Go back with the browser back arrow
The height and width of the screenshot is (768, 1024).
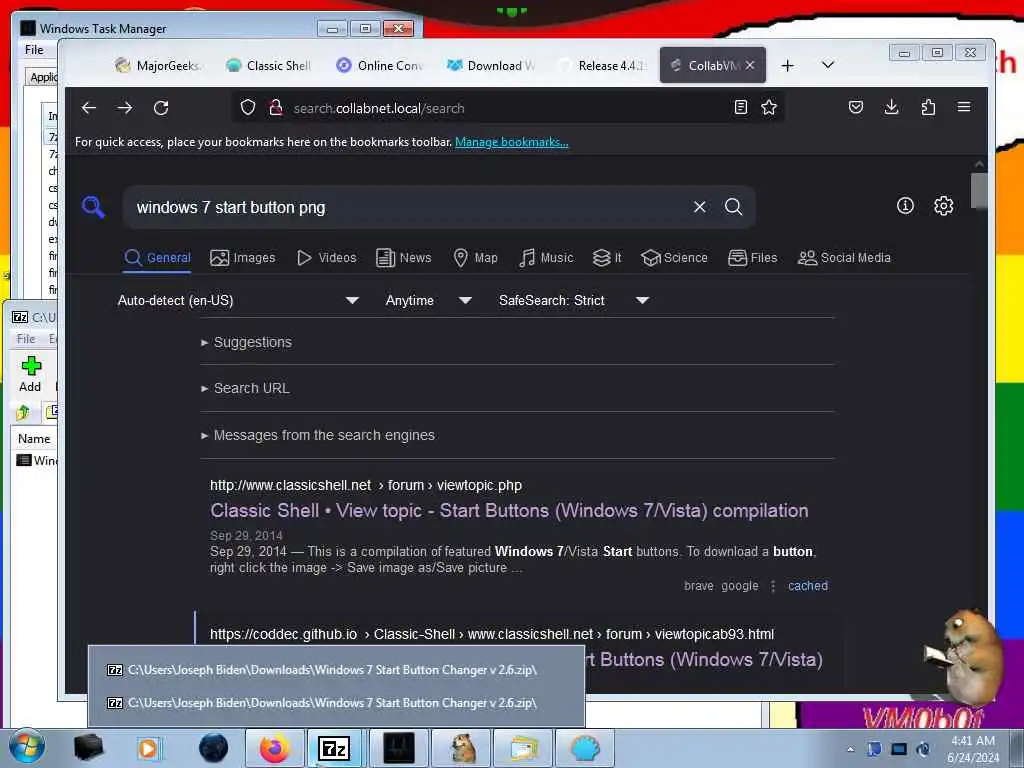coord(89,108)
